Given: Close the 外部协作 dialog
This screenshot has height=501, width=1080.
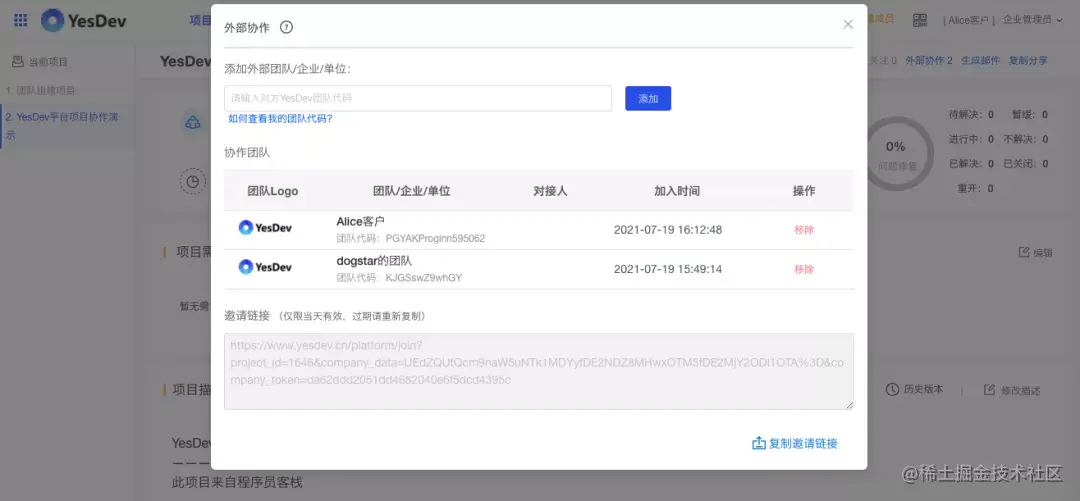Looking at the screenshot, I should pos(848,24).
